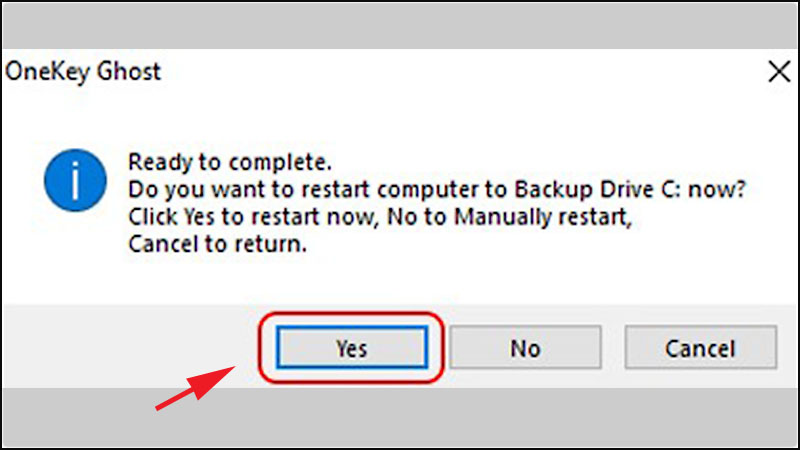Viewport: 800px width, 450px height.
Task: Click the "Cancel to return." text line
Action: click(x=217, y=244)
